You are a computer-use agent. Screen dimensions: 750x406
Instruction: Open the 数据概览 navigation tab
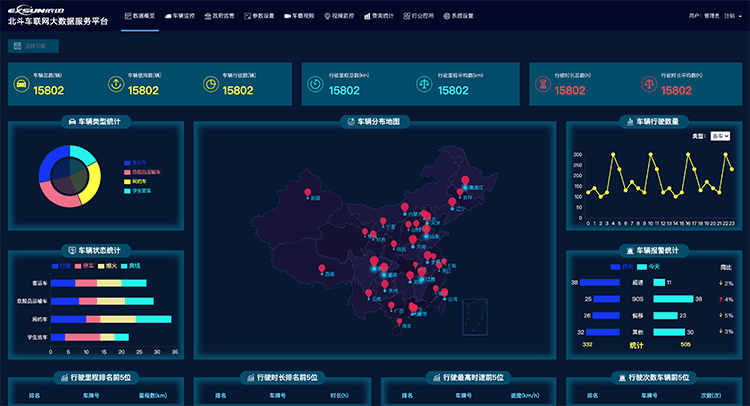pyautogui.click(x=140, y=16)
